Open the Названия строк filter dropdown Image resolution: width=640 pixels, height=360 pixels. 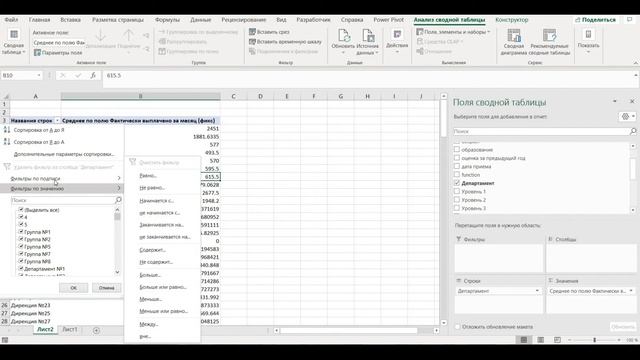(x=57, y=120)
